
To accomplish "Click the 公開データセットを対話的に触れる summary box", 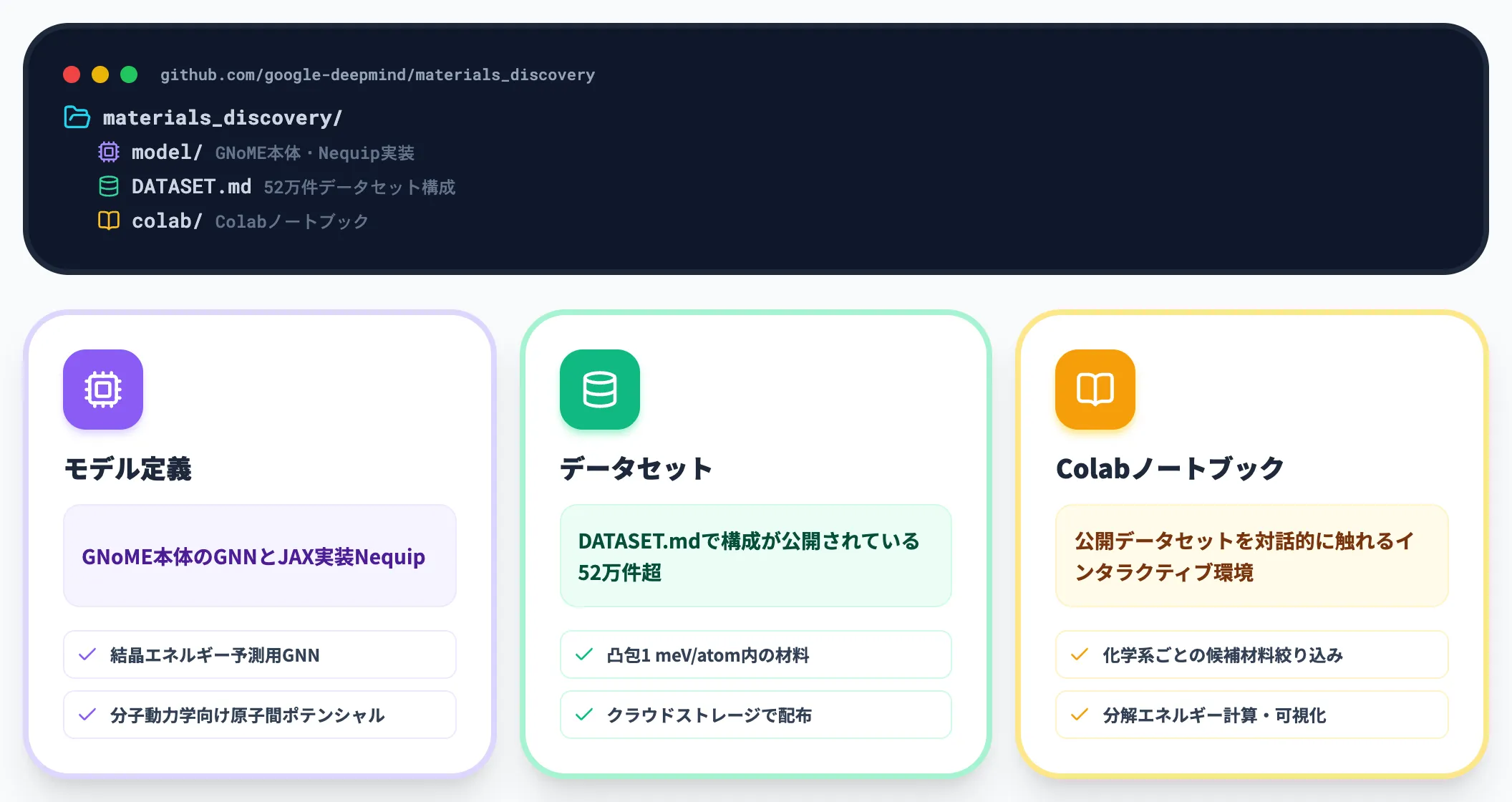I will coord(1252,556).
